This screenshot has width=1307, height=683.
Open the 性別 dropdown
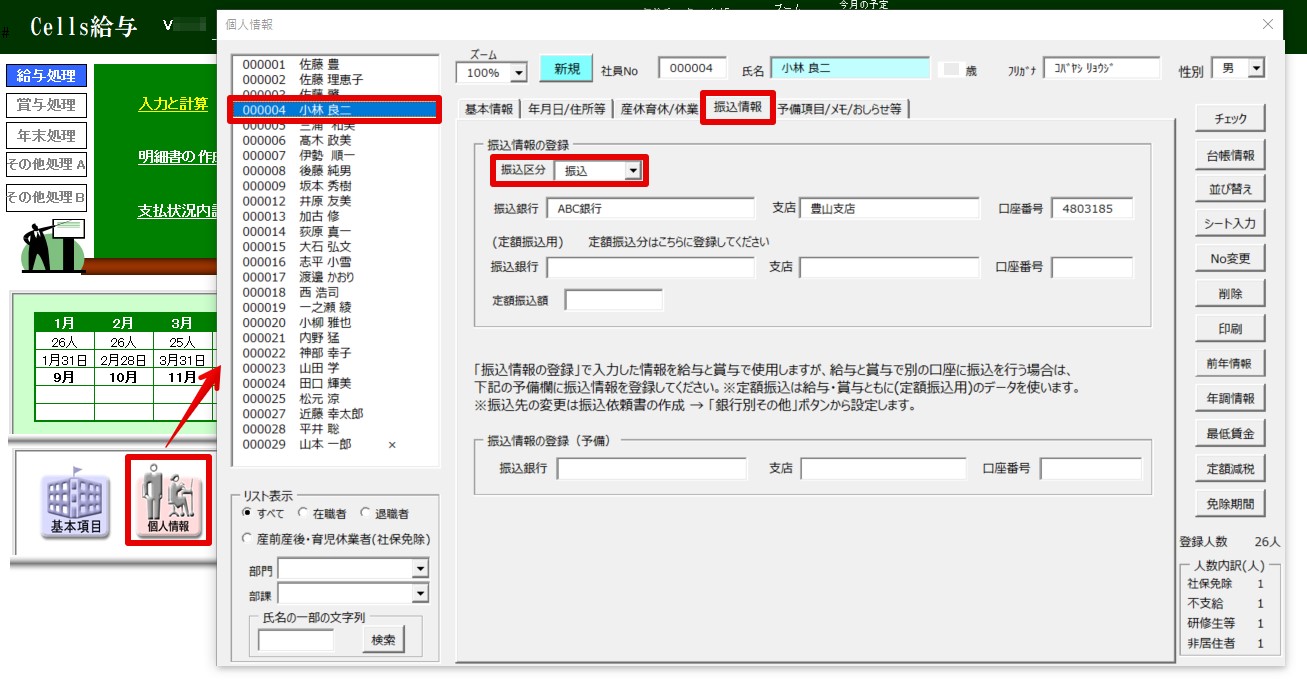(x=1256, y=69)
